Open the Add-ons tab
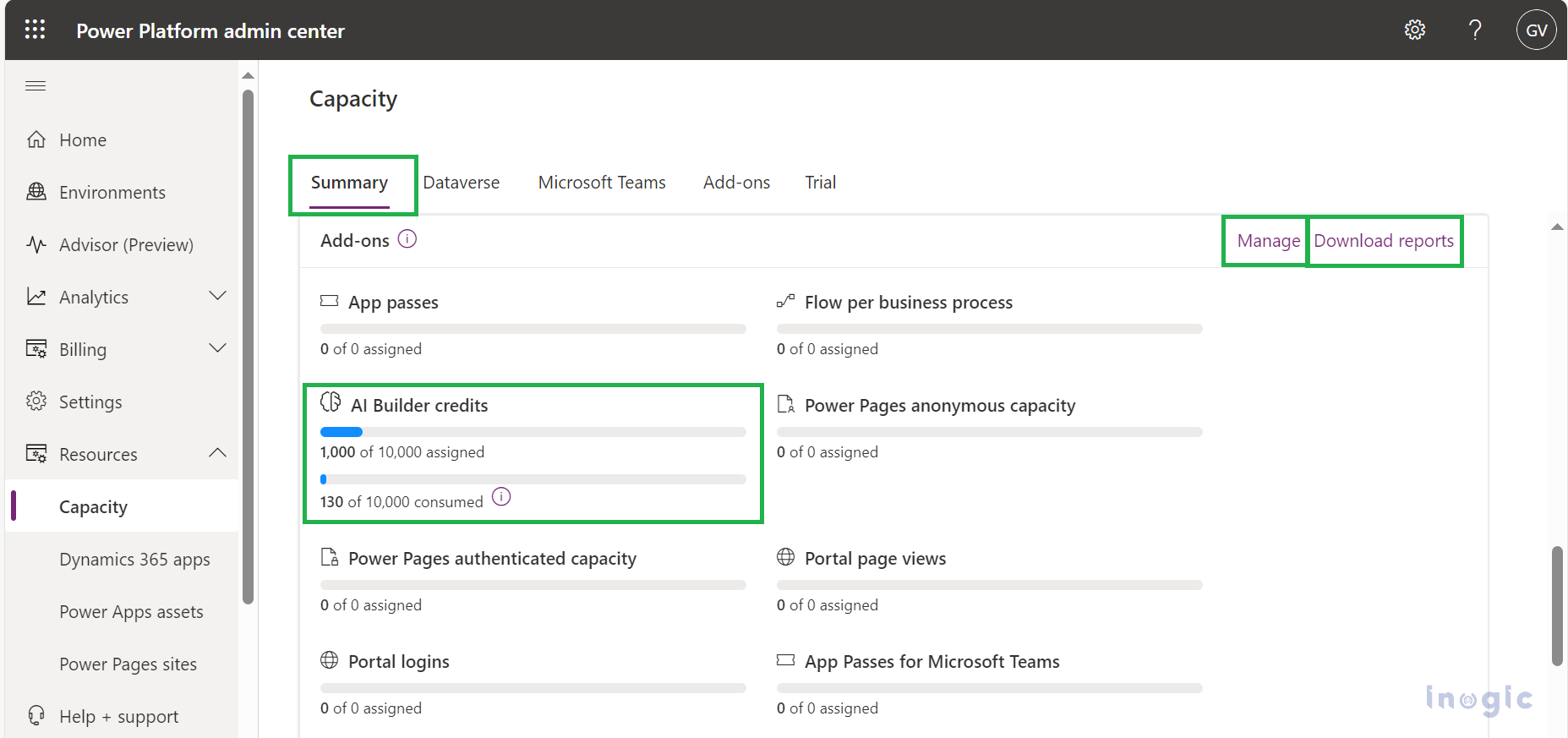The height and width of the screenshot is (738, 1568). (736, 183)
